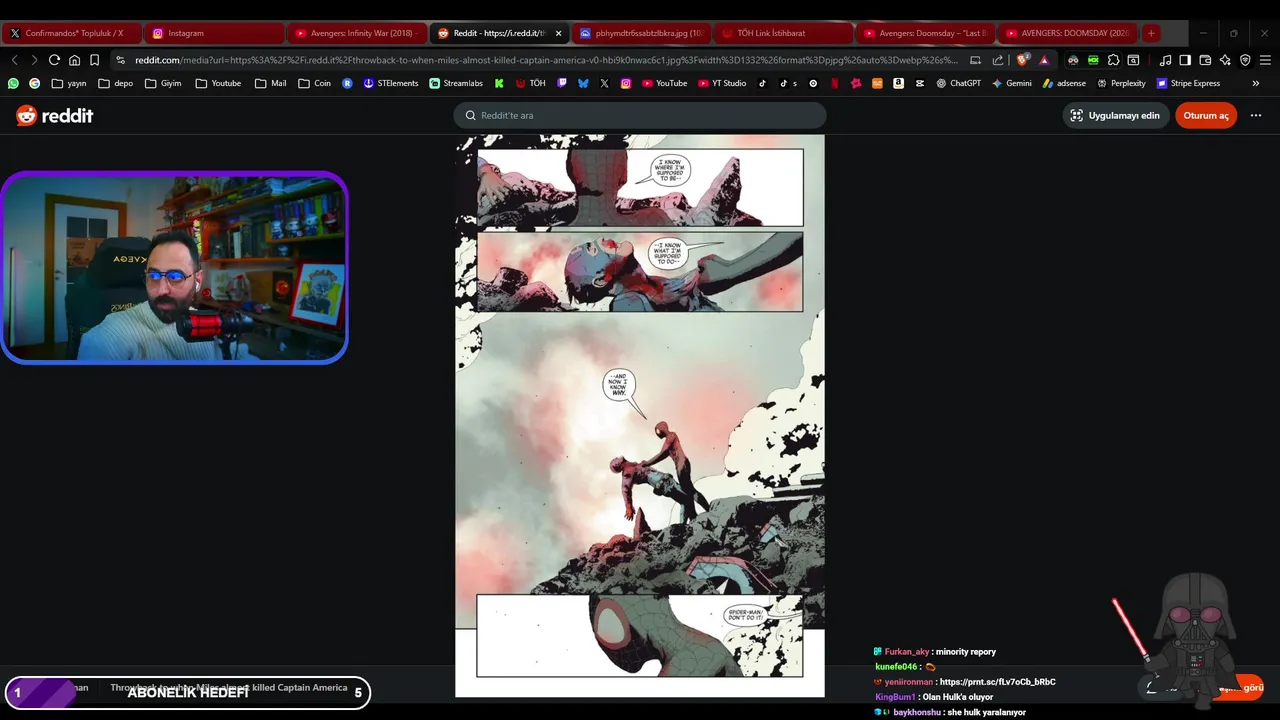Switch to the TÖH Link İstihbarat tab
The width and height of the screenshot is (1280, 720).
(784, 33)
